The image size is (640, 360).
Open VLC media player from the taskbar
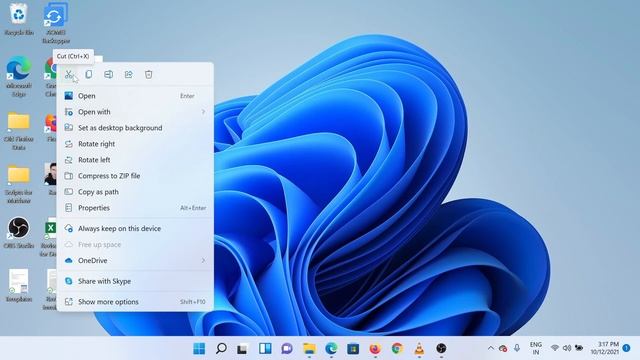tap(419, 349)
